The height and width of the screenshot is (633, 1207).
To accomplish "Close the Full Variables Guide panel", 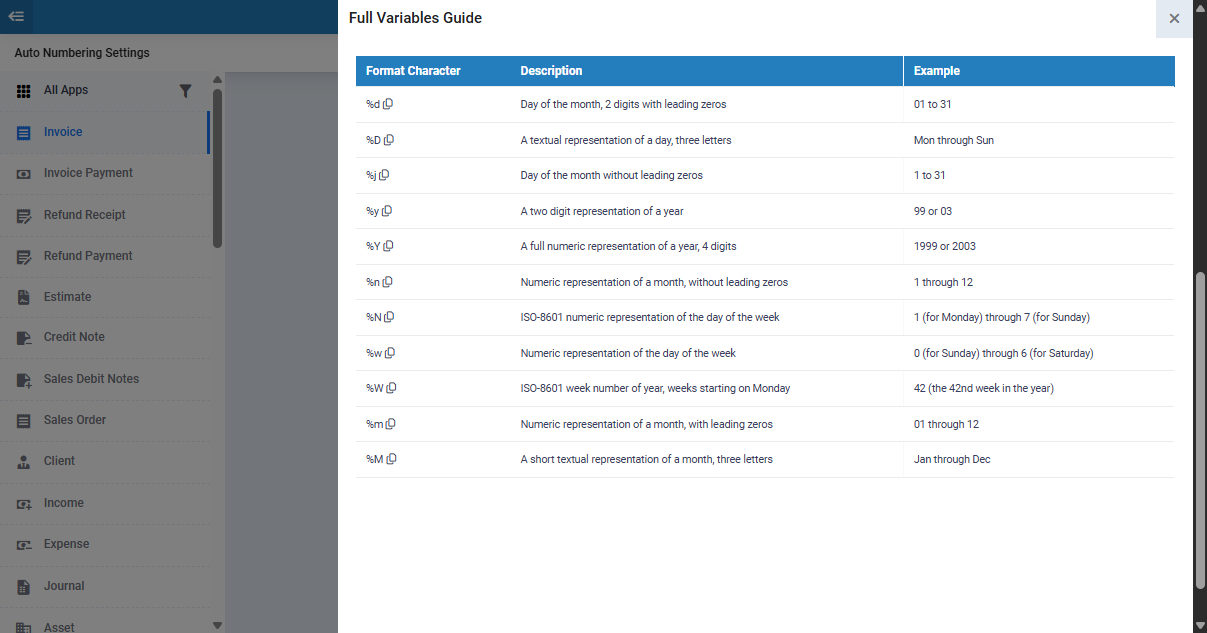I will pos(1174,18).
